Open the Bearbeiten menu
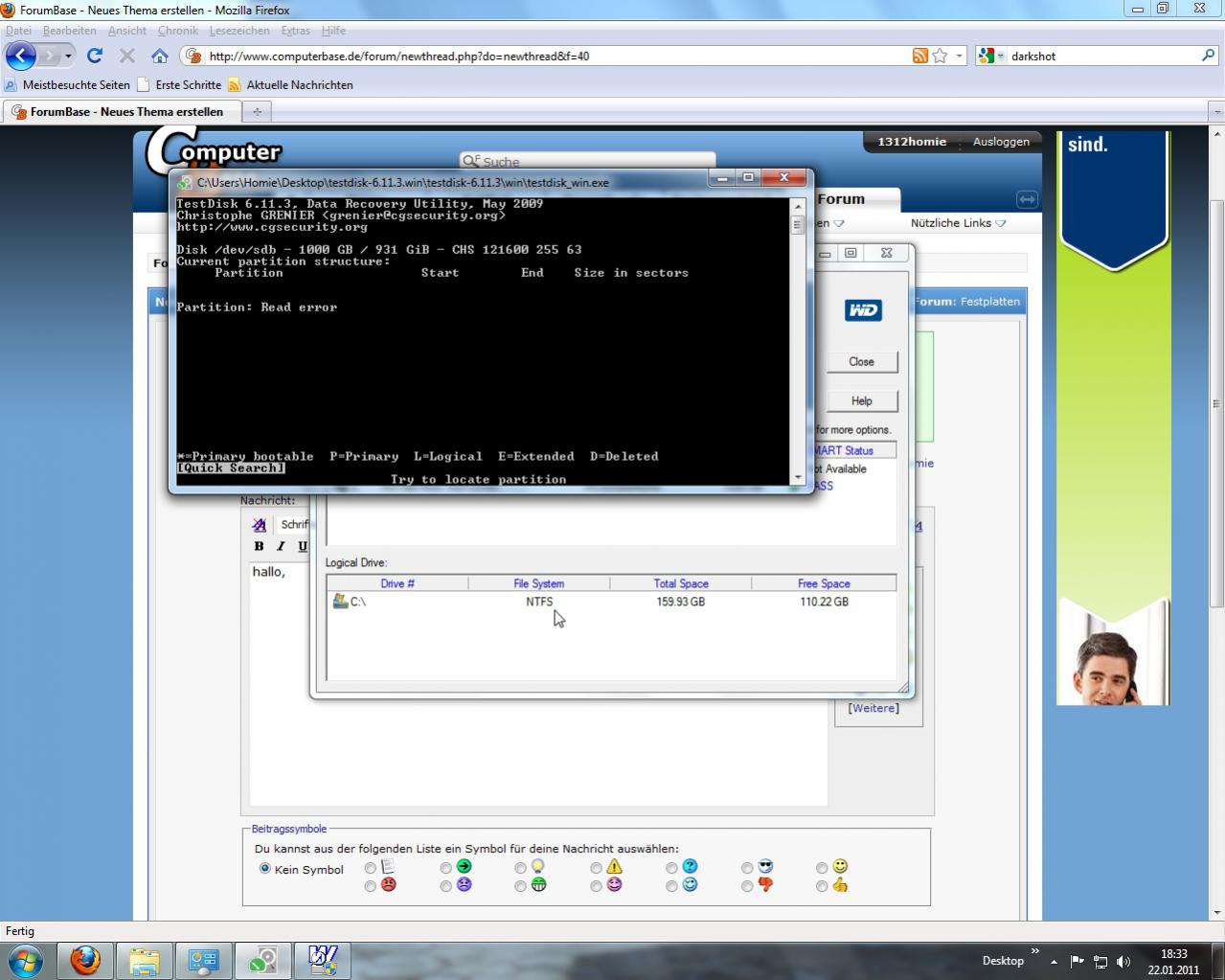This screenshot has width=1225, height=980. [x=70, y=31]
